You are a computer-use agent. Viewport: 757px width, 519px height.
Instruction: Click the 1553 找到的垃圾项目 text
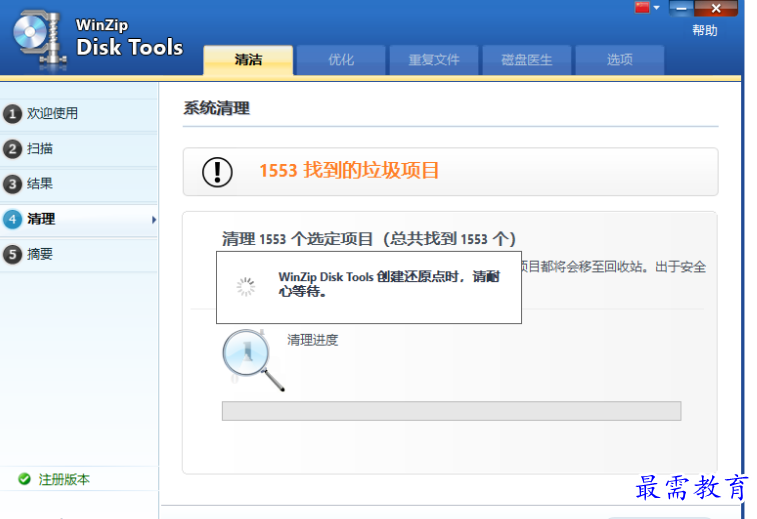(349, 170)
